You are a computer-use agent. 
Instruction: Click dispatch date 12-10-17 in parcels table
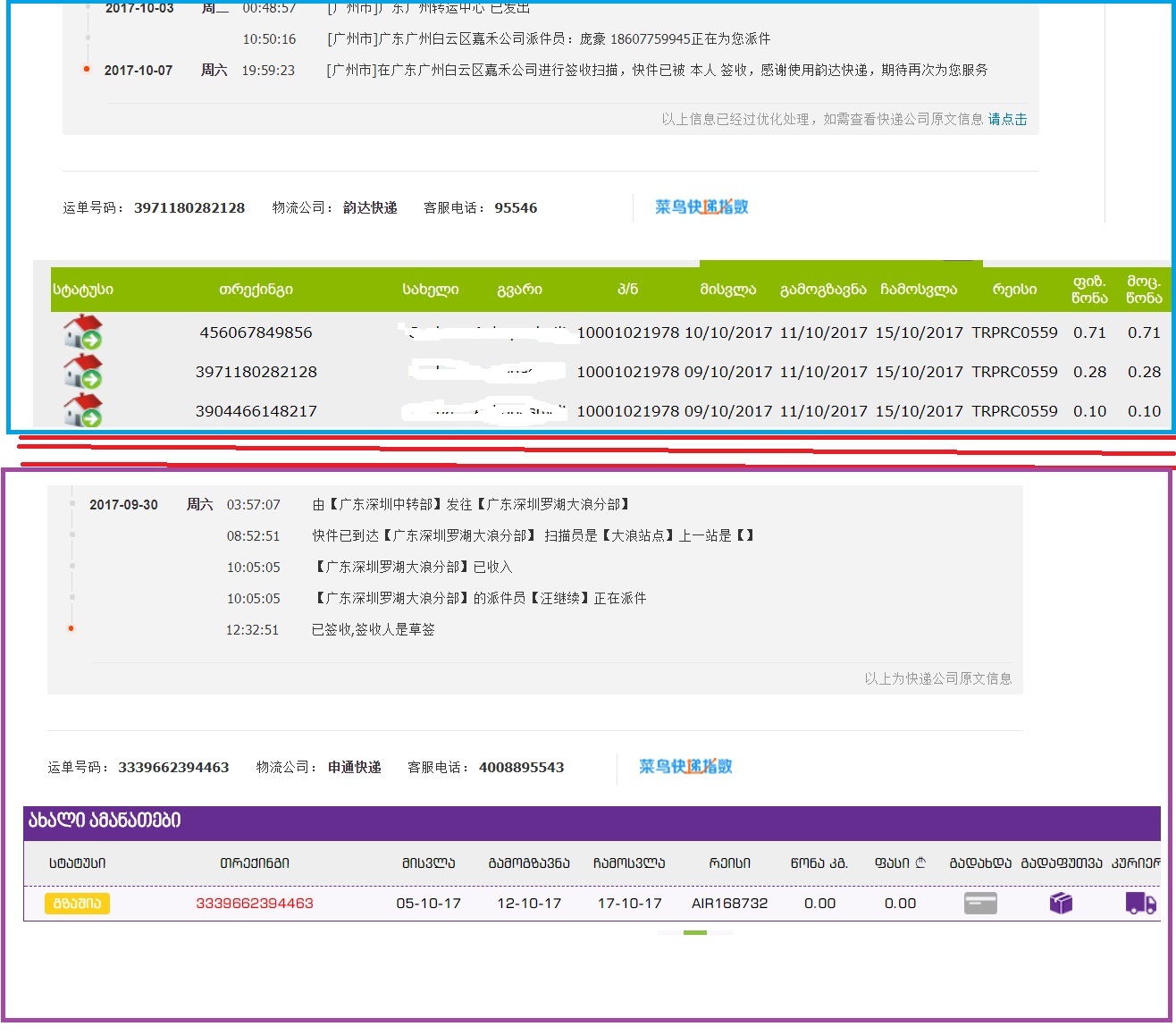pos(529,904)
